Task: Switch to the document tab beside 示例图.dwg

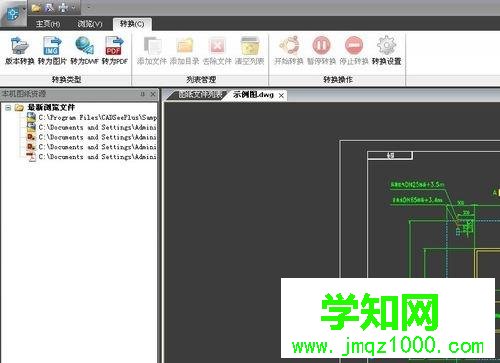Action: [199, 95]
